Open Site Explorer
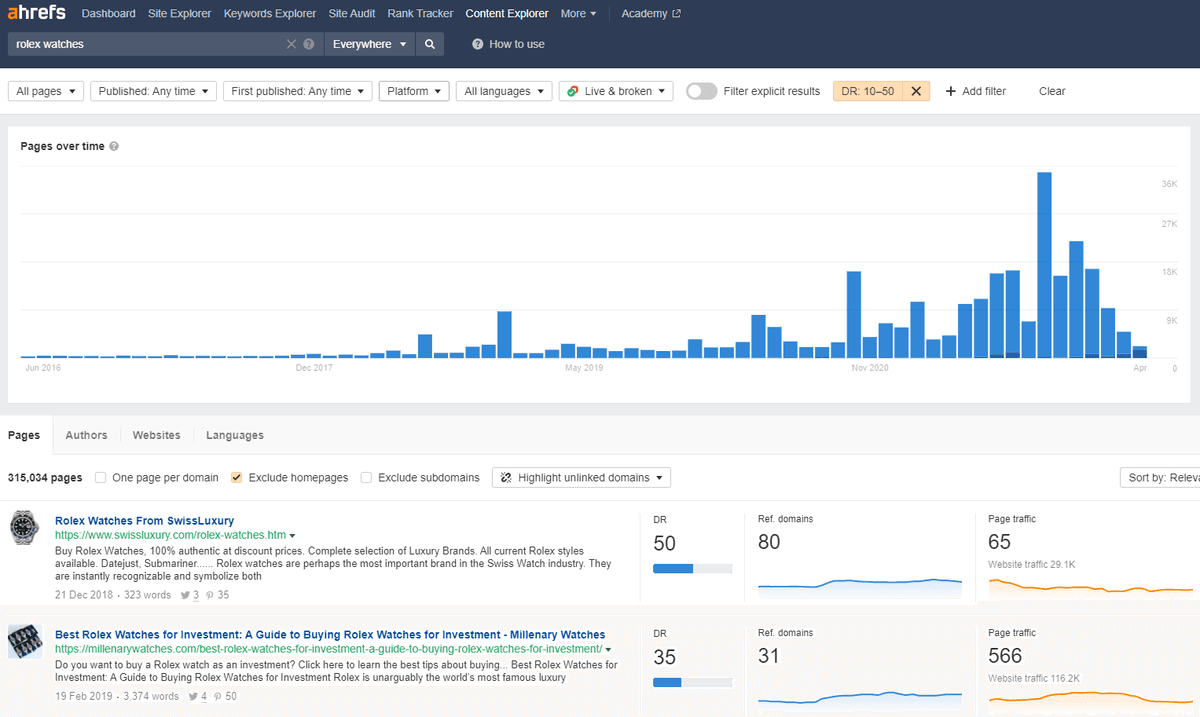The width and height of the screenshot is (1200, 717). pos(179,14)
